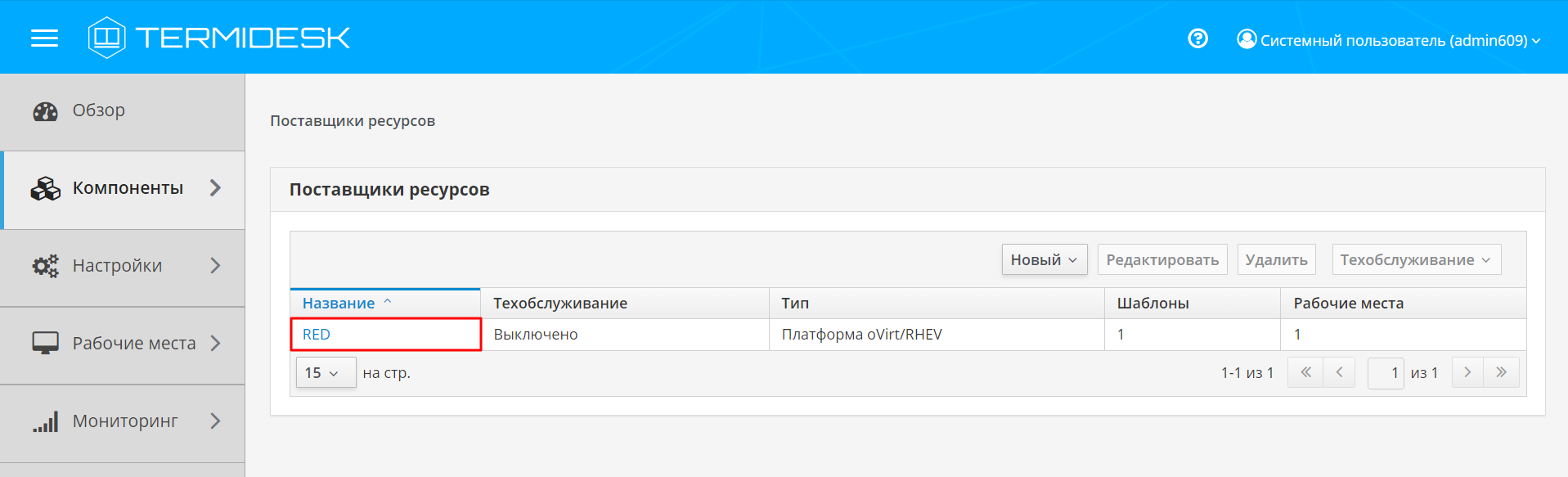Click the Overview dashboard gauge icon

(46, 111)
